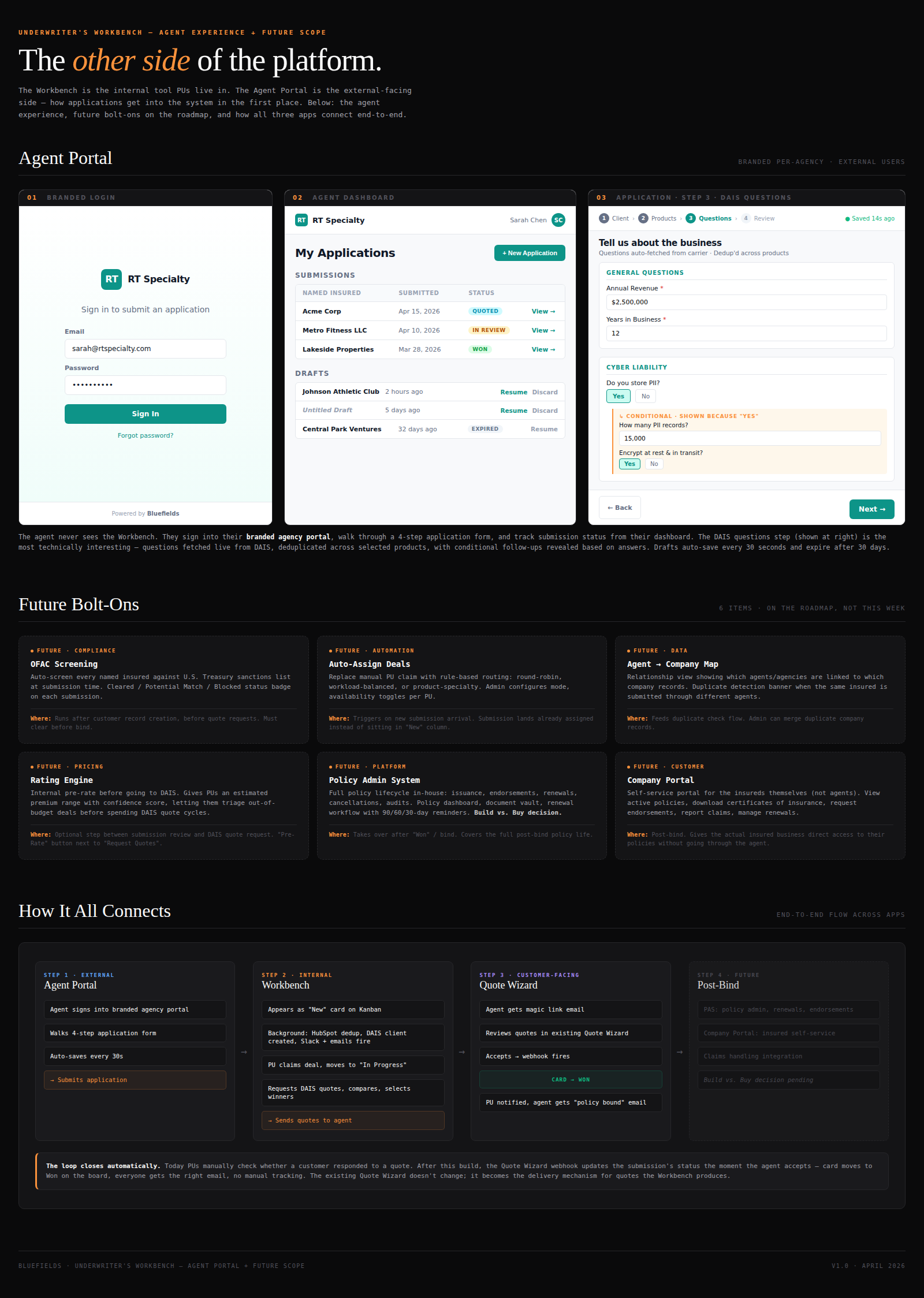The image size is (924, 1298).
Task: Toggle Yes for encrypt at rest and transit
Action: tap(629, 464)
